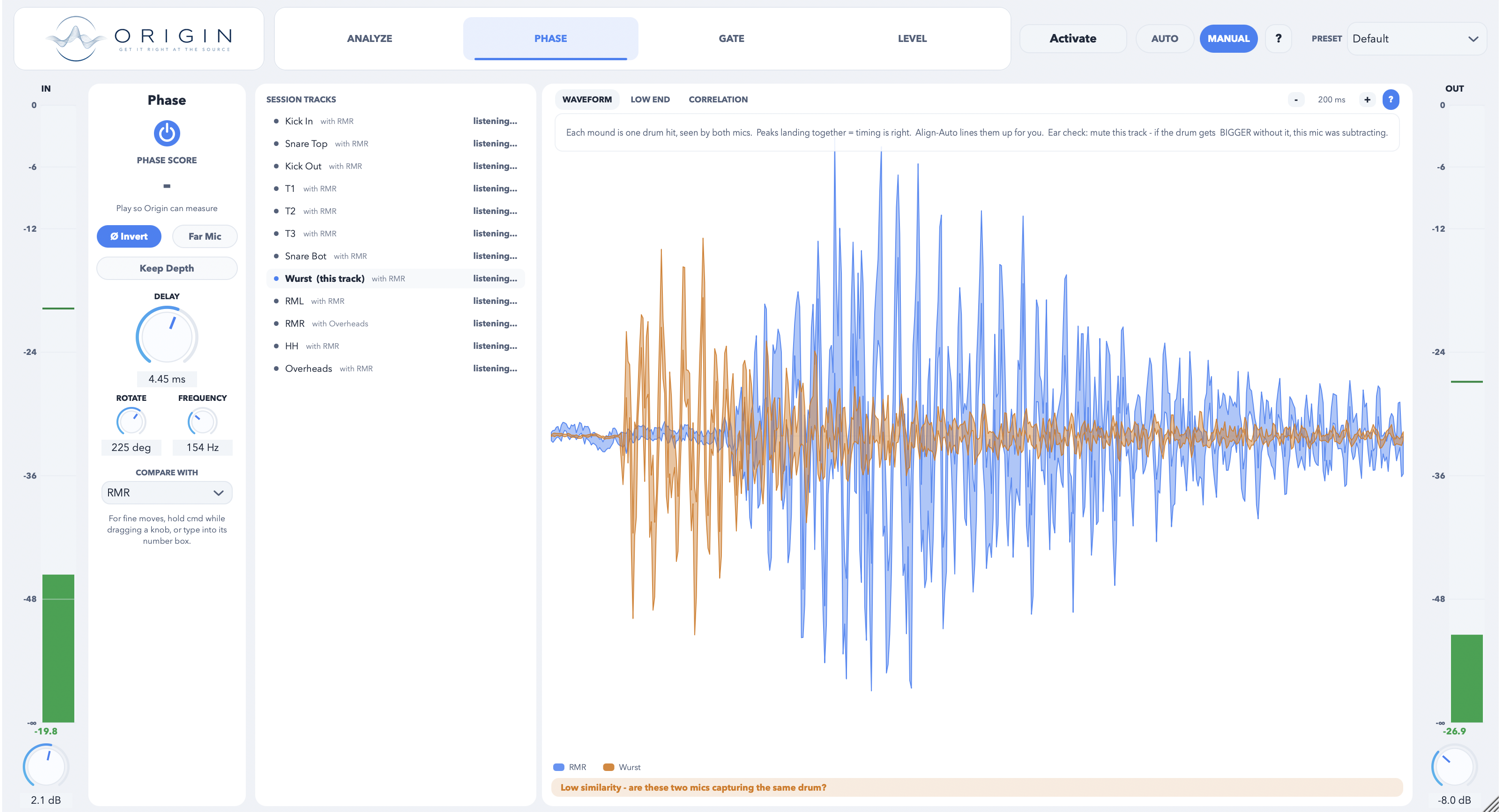Toggle the Ø Invert button
This screenshot has height=812, width=1500.
click(129, 236)
